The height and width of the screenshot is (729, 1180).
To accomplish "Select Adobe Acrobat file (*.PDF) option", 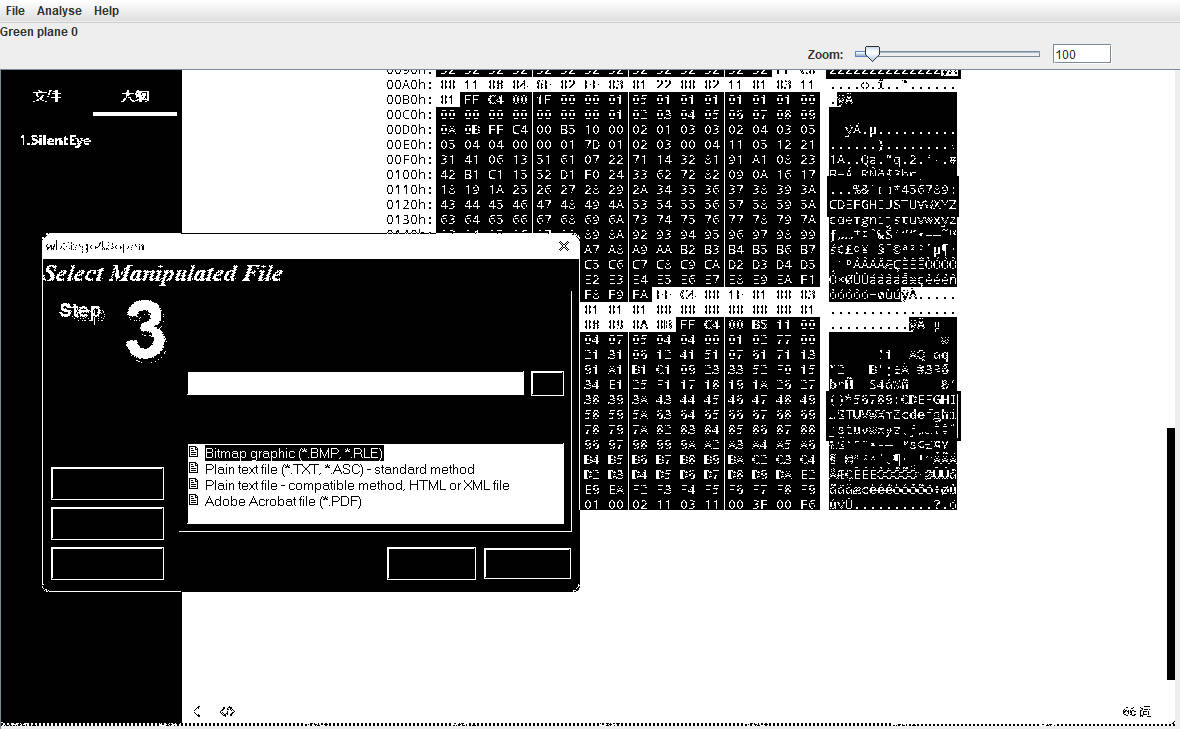I will pyautogui.click(x=283, y=501).
